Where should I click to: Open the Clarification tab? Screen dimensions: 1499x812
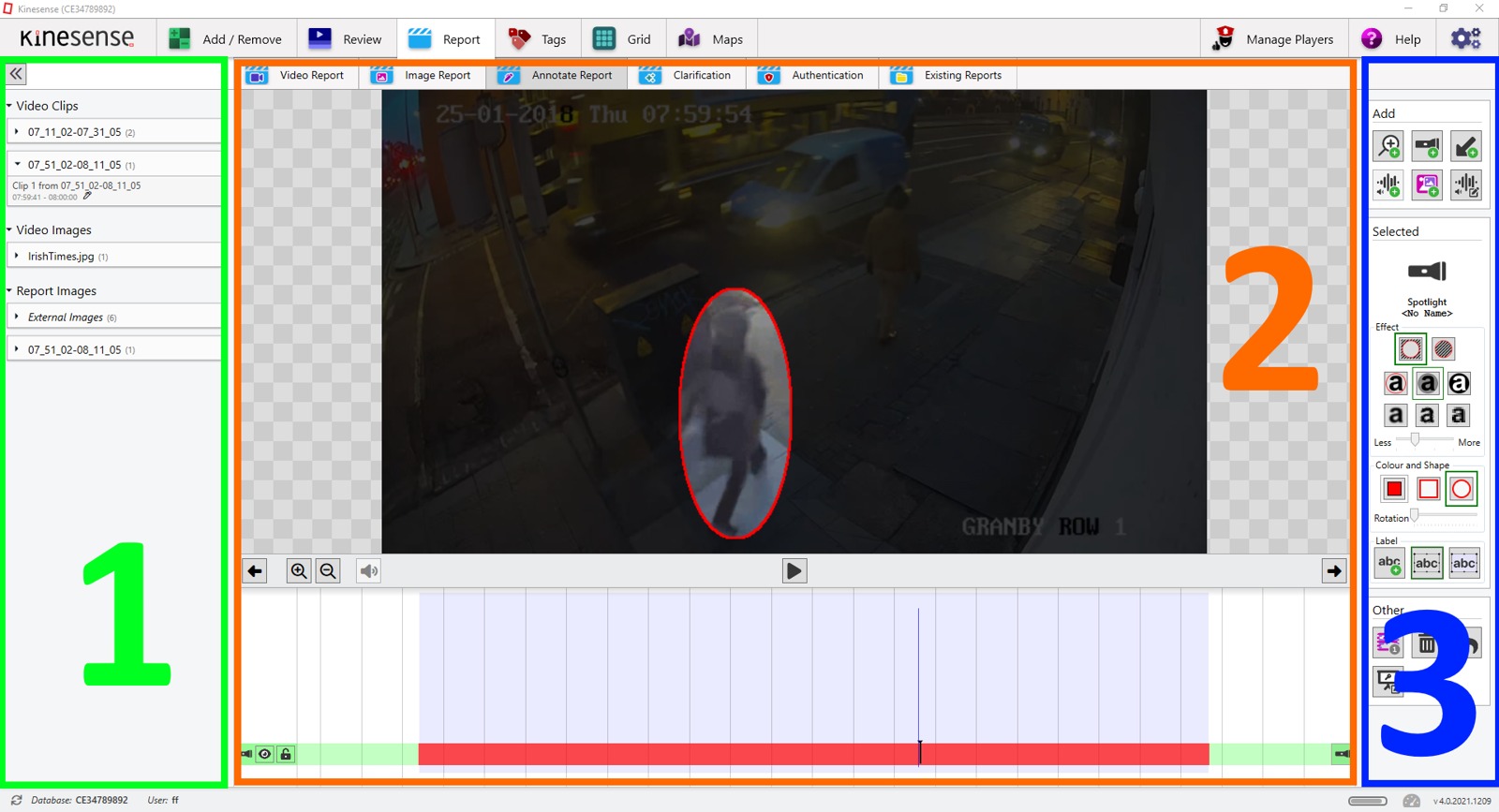pos(686,76)
